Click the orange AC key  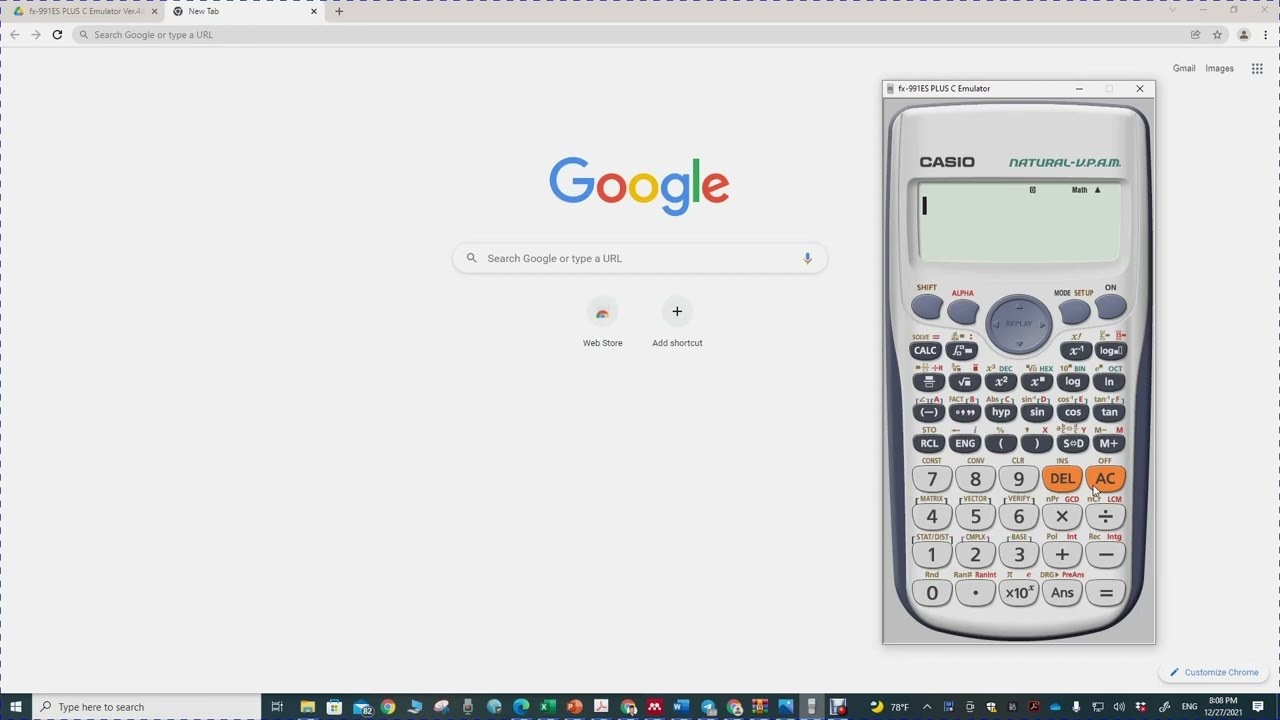pos(1105,479)
